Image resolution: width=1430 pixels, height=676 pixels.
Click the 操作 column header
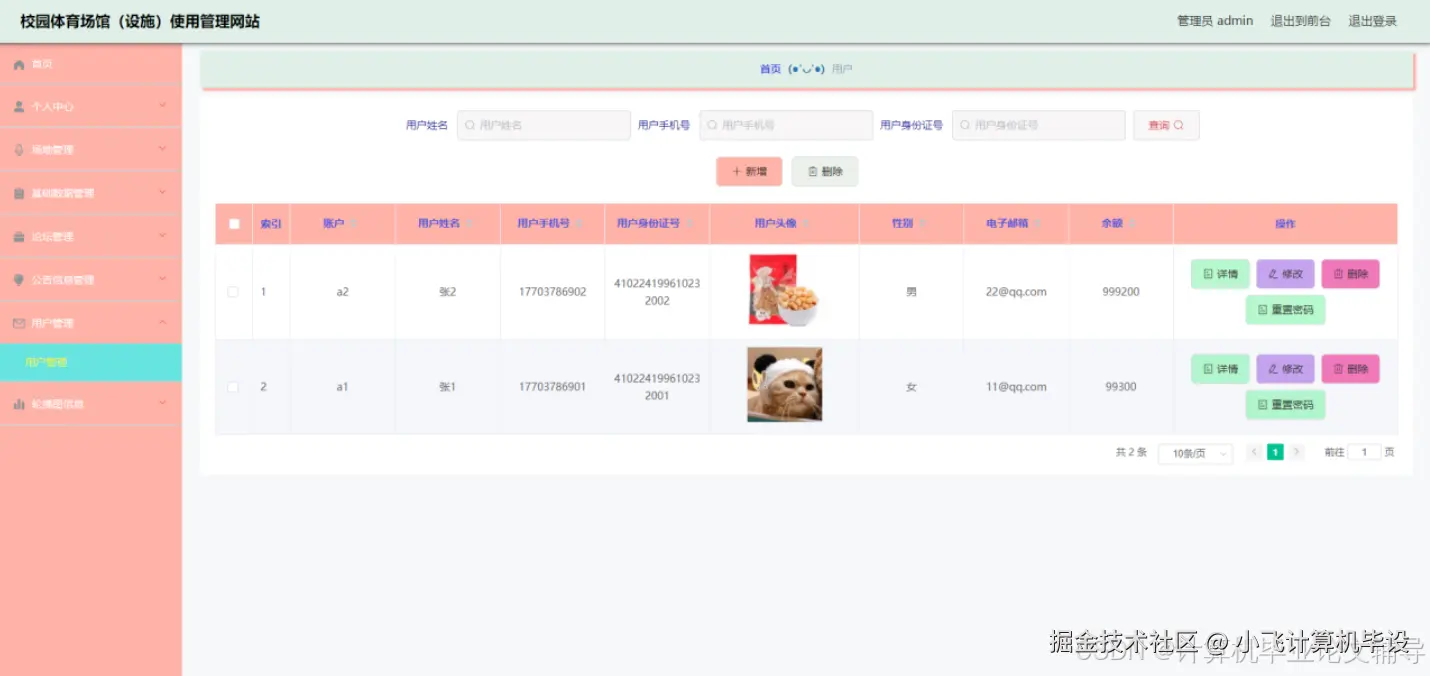pos(1285,224)
